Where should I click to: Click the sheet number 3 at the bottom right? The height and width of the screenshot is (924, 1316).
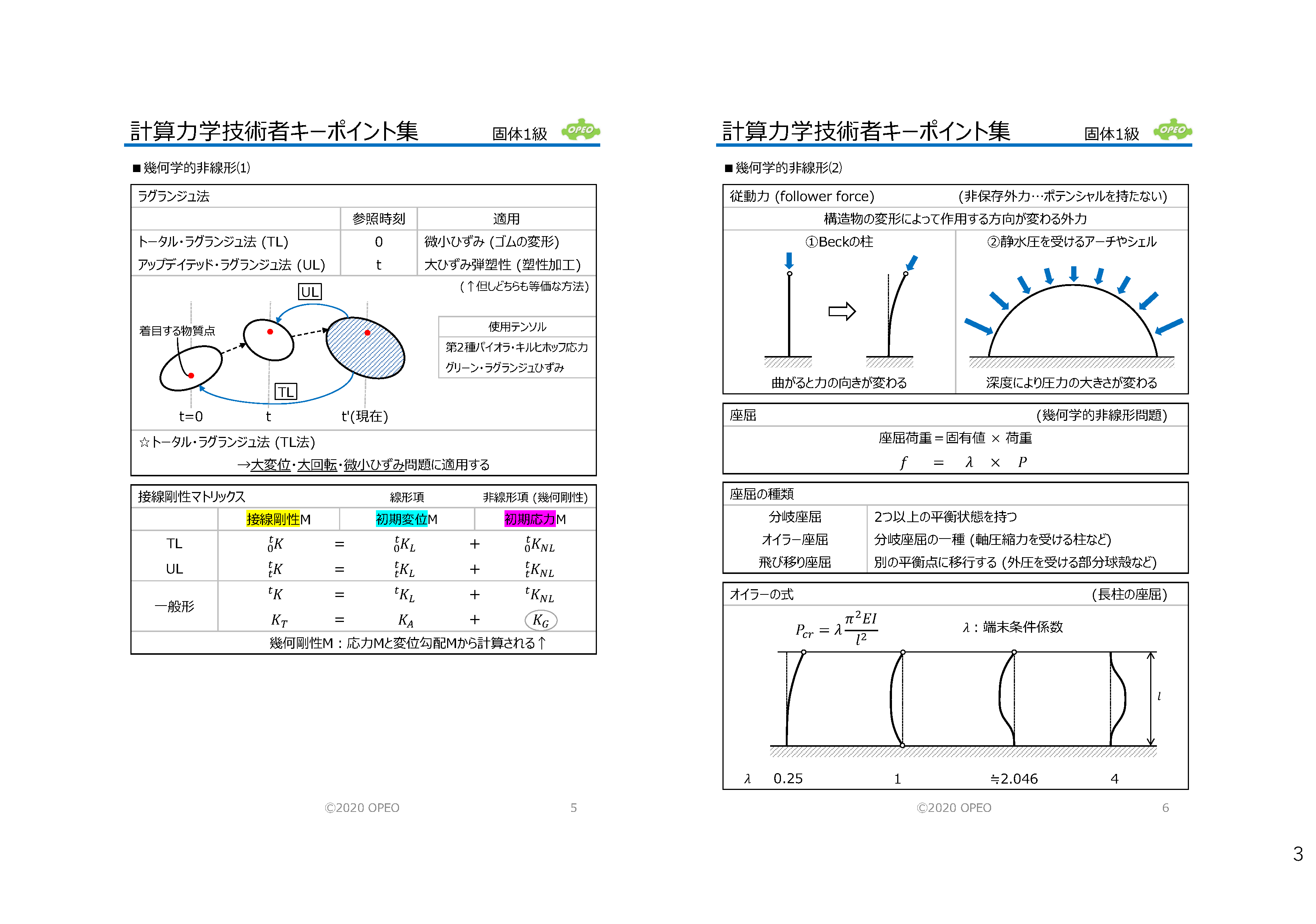pyautogui.click(x=1298, y=854)
